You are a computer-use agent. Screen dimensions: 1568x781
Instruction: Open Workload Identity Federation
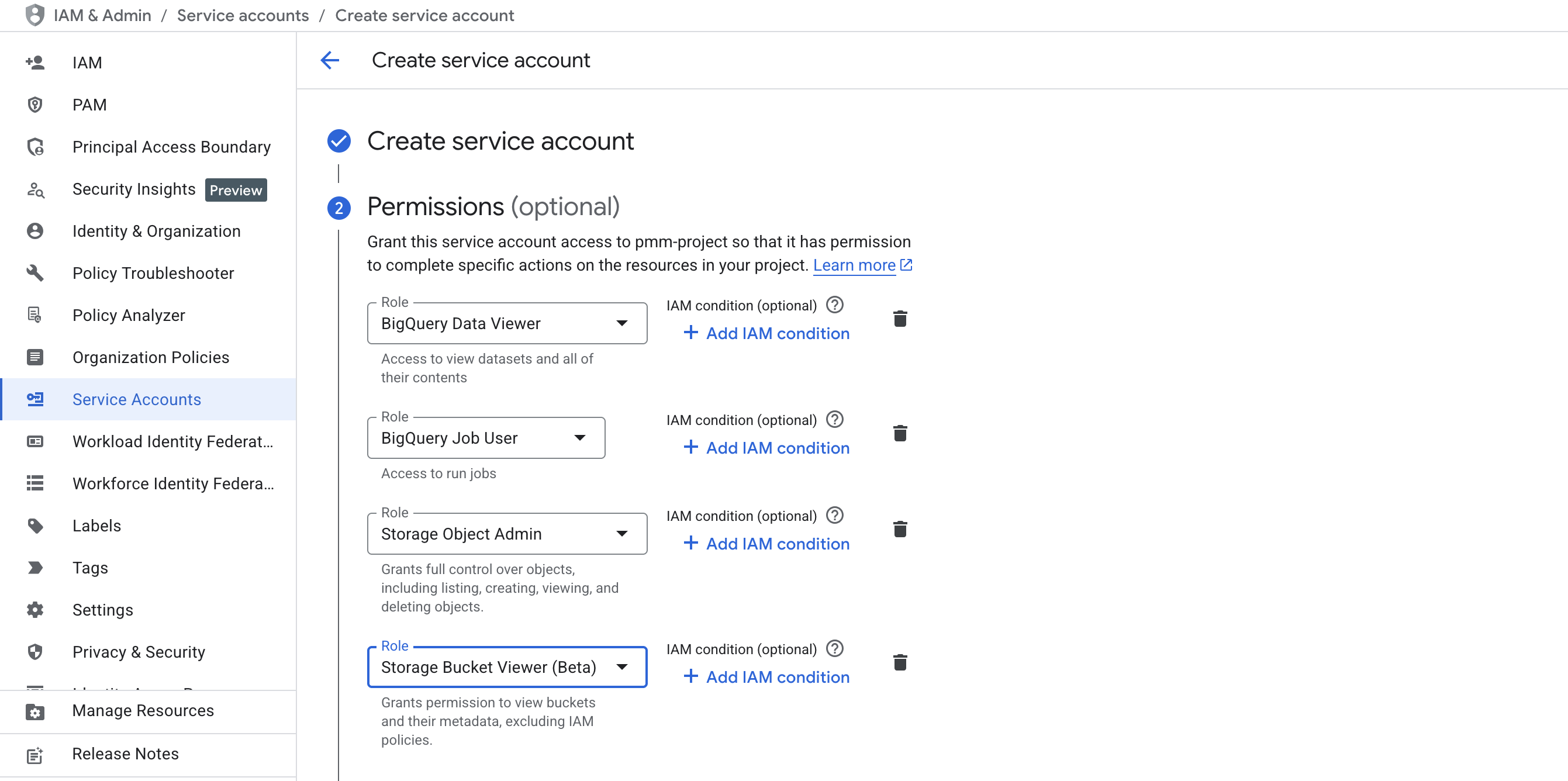click(x=173, y=441)
